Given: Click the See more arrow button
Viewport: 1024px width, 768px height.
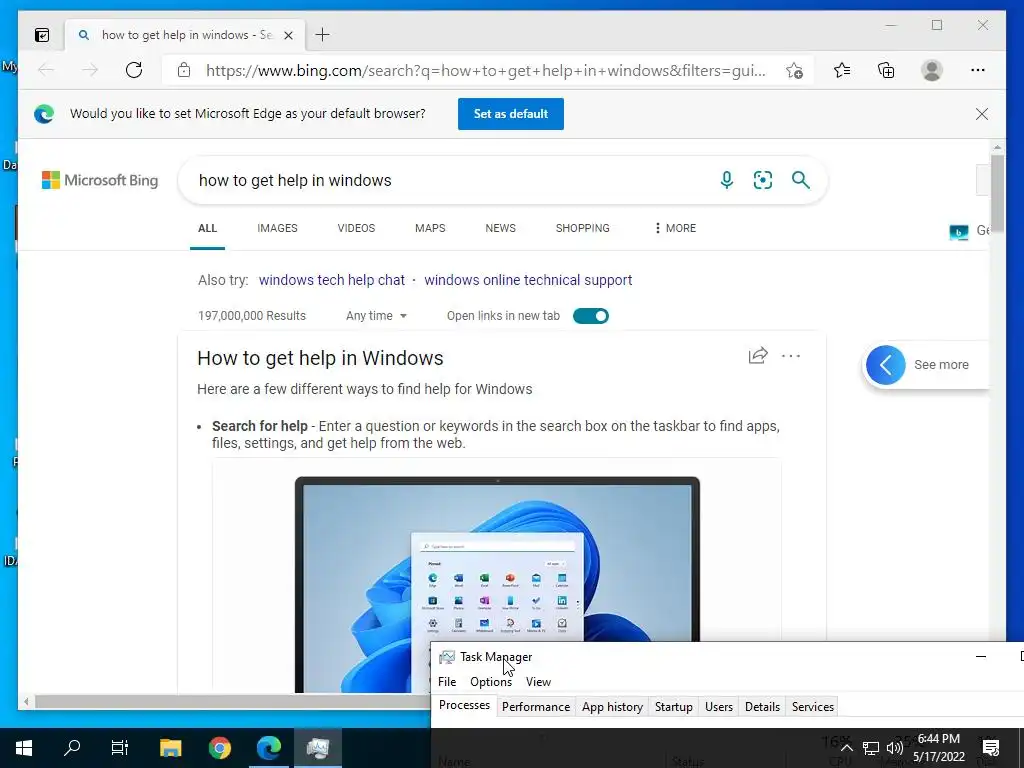Looking at the screenshot, I should pos(886,364).
